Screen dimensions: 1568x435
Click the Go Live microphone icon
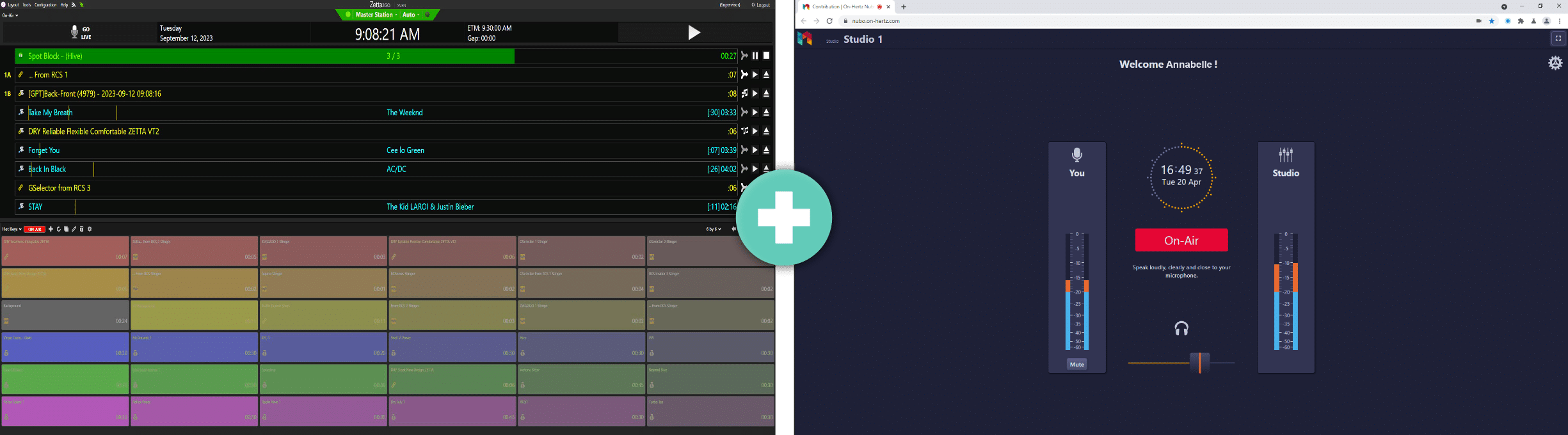click(x=74, y=32)
